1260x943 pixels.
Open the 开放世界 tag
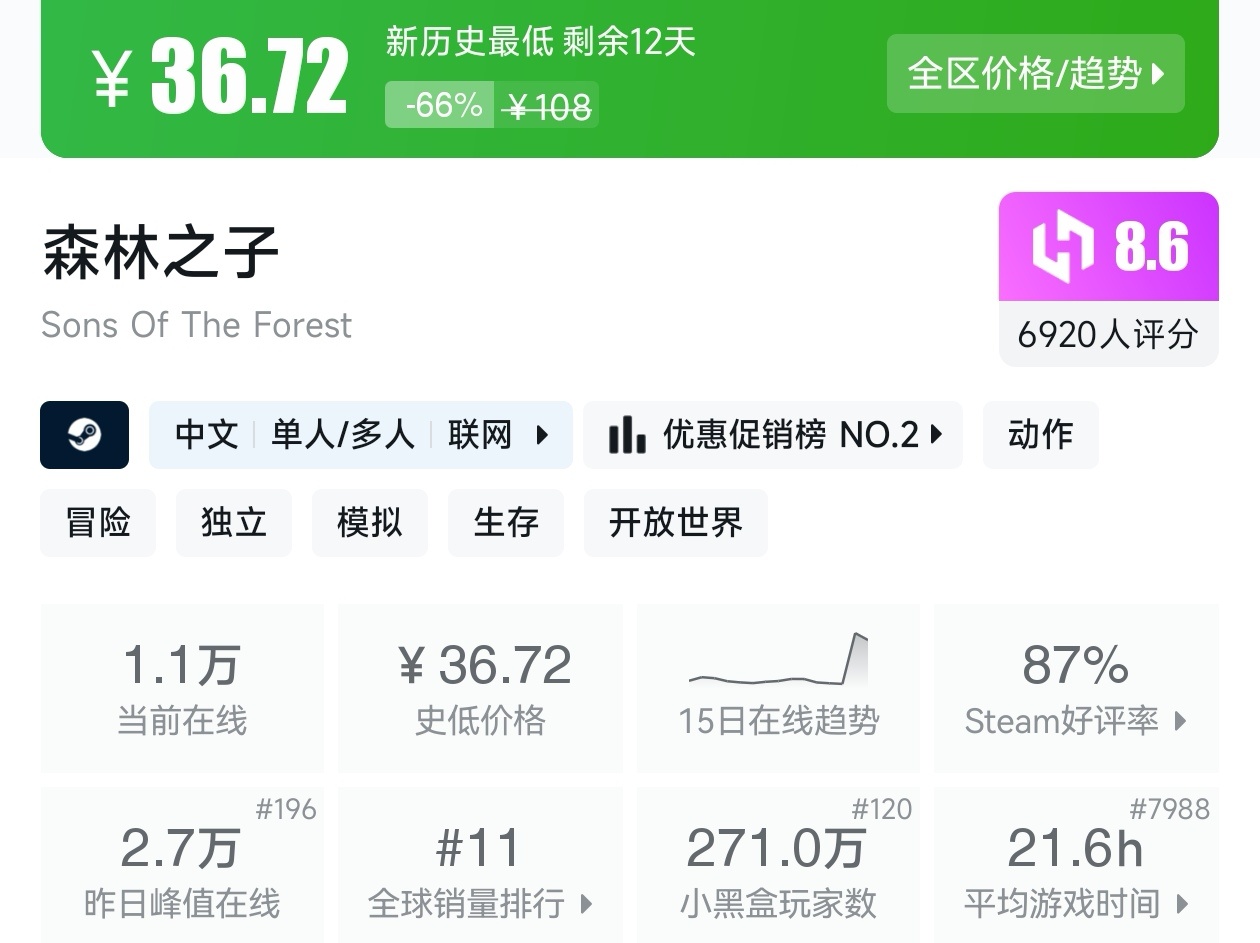[675, 522]
